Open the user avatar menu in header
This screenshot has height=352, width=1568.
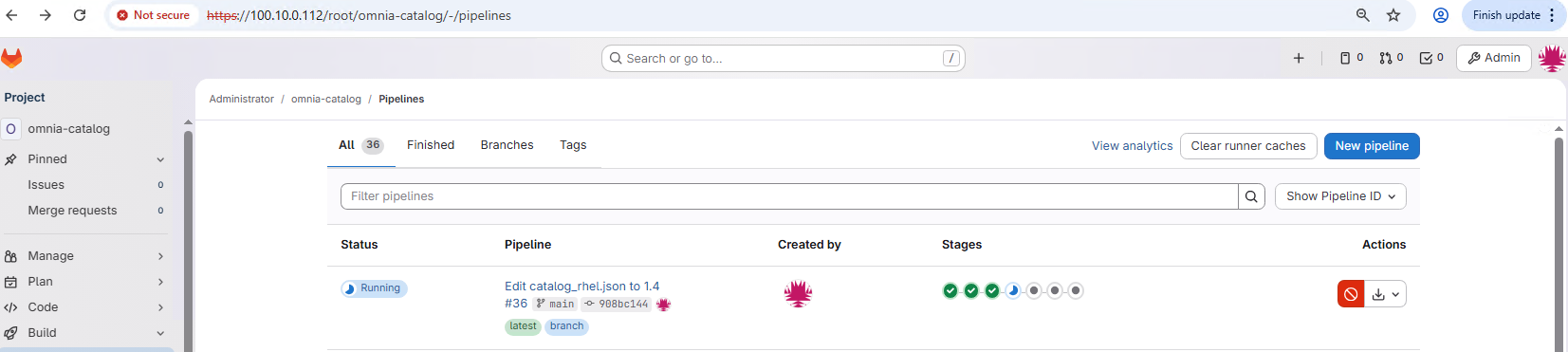[1552, 58]
